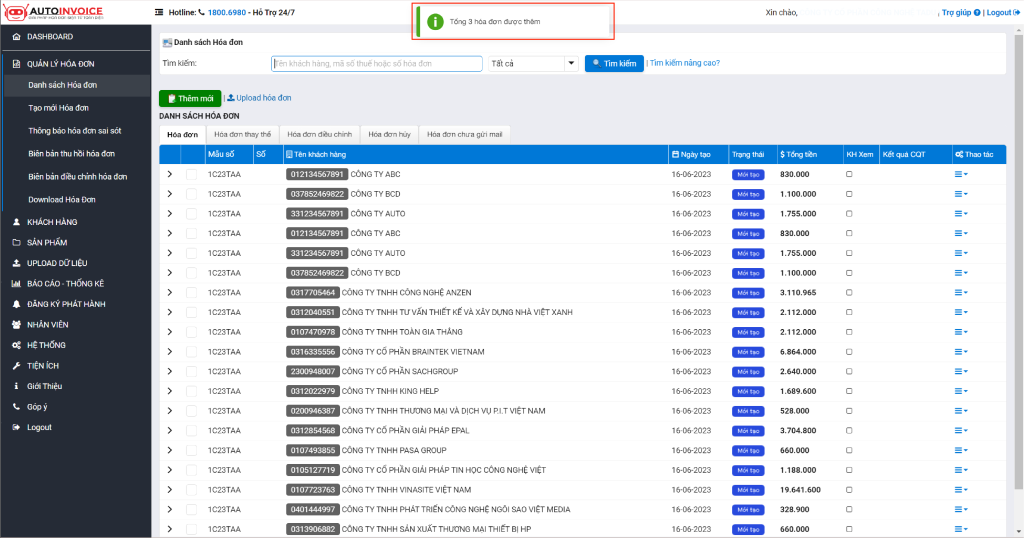The width and height of the screenshot is (1024, 538).
Task: Tick the KH Xem checkbox for Ngôi Sao Việt Media
Action: pyautogui.click(x=849, y=509)
